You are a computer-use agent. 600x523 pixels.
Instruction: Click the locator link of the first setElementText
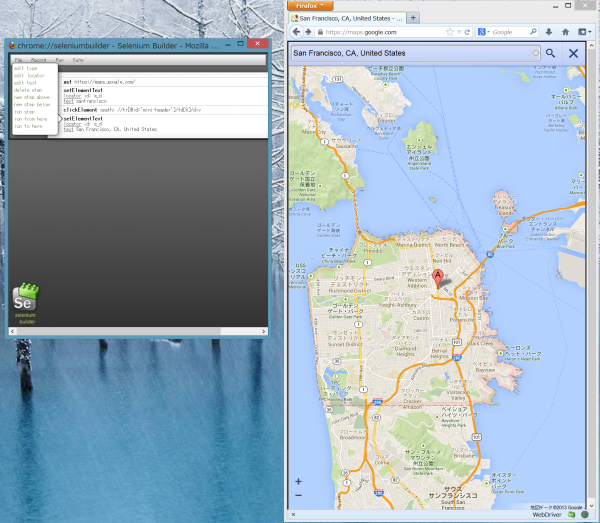tap(72, 96)
